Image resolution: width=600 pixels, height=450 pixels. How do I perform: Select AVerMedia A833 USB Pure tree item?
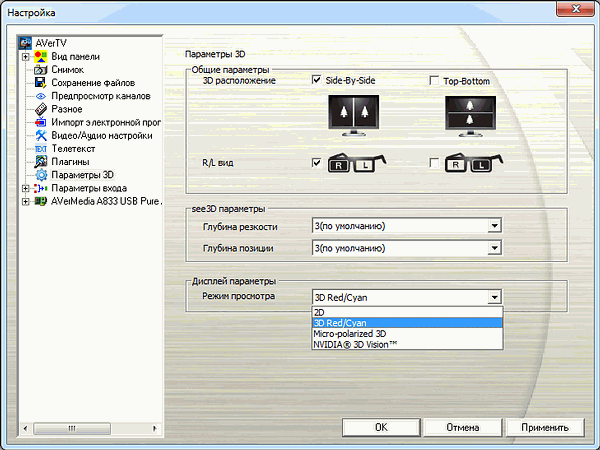tap(106, 201)
